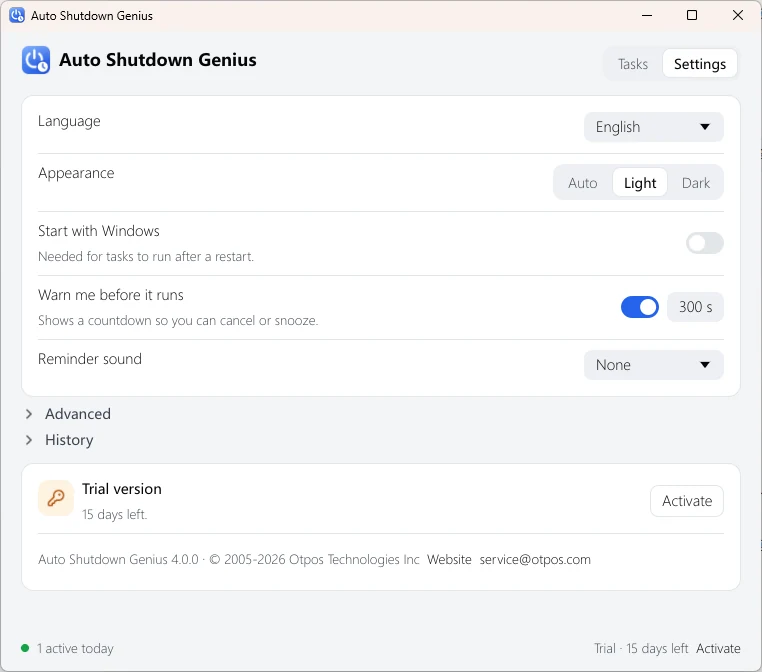Switch appearance to Dark
This screenshot has height=672, width=762.
point(695,183)
